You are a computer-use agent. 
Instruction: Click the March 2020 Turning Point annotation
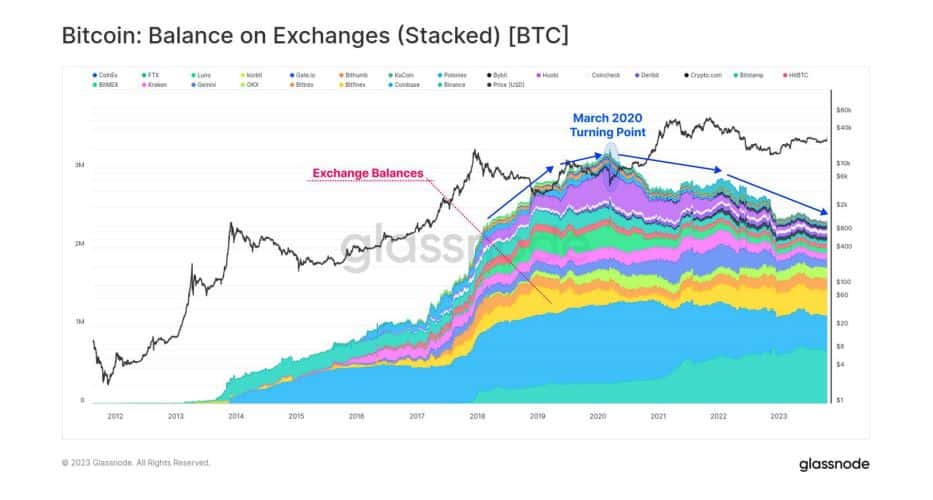[x=608, y=125]
